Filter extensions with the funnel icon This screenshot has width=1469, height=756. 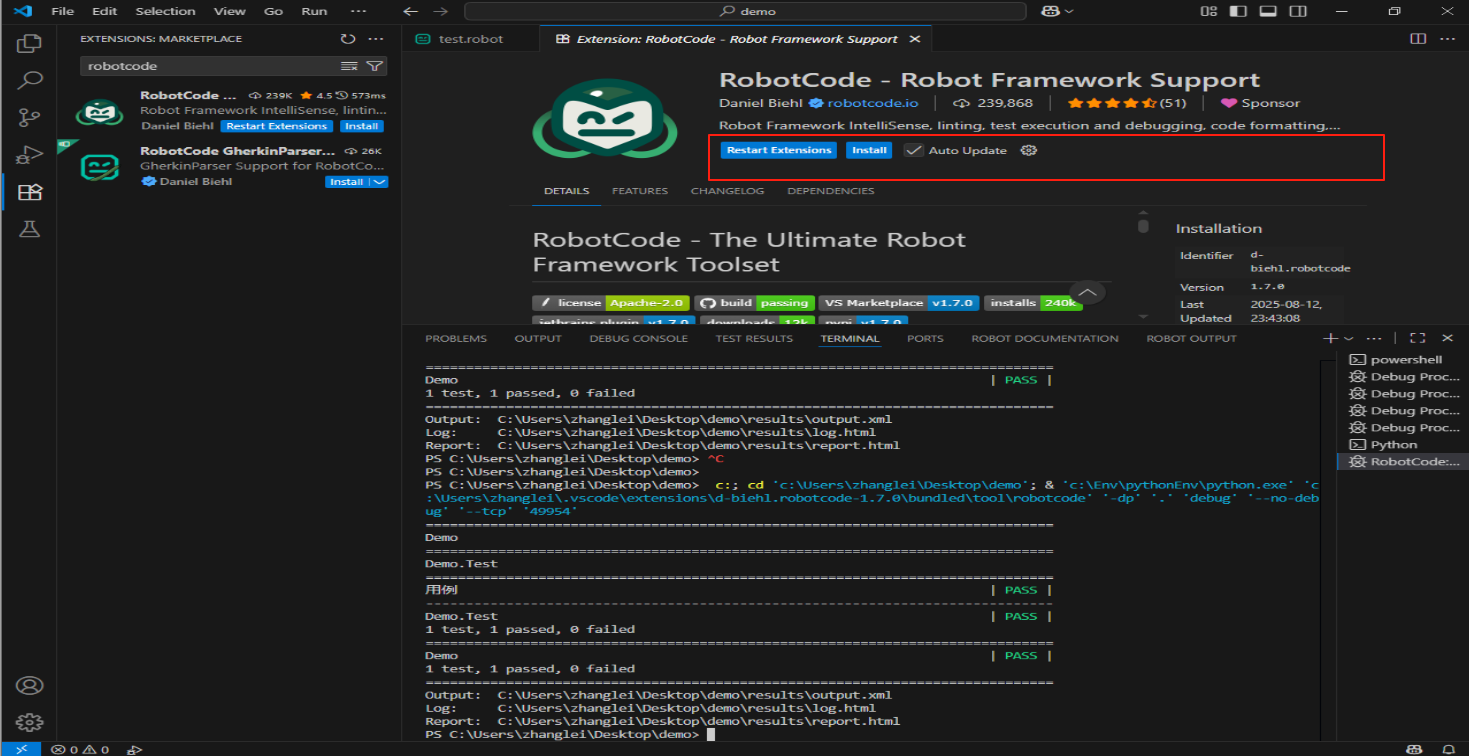(x=374, y=66)
